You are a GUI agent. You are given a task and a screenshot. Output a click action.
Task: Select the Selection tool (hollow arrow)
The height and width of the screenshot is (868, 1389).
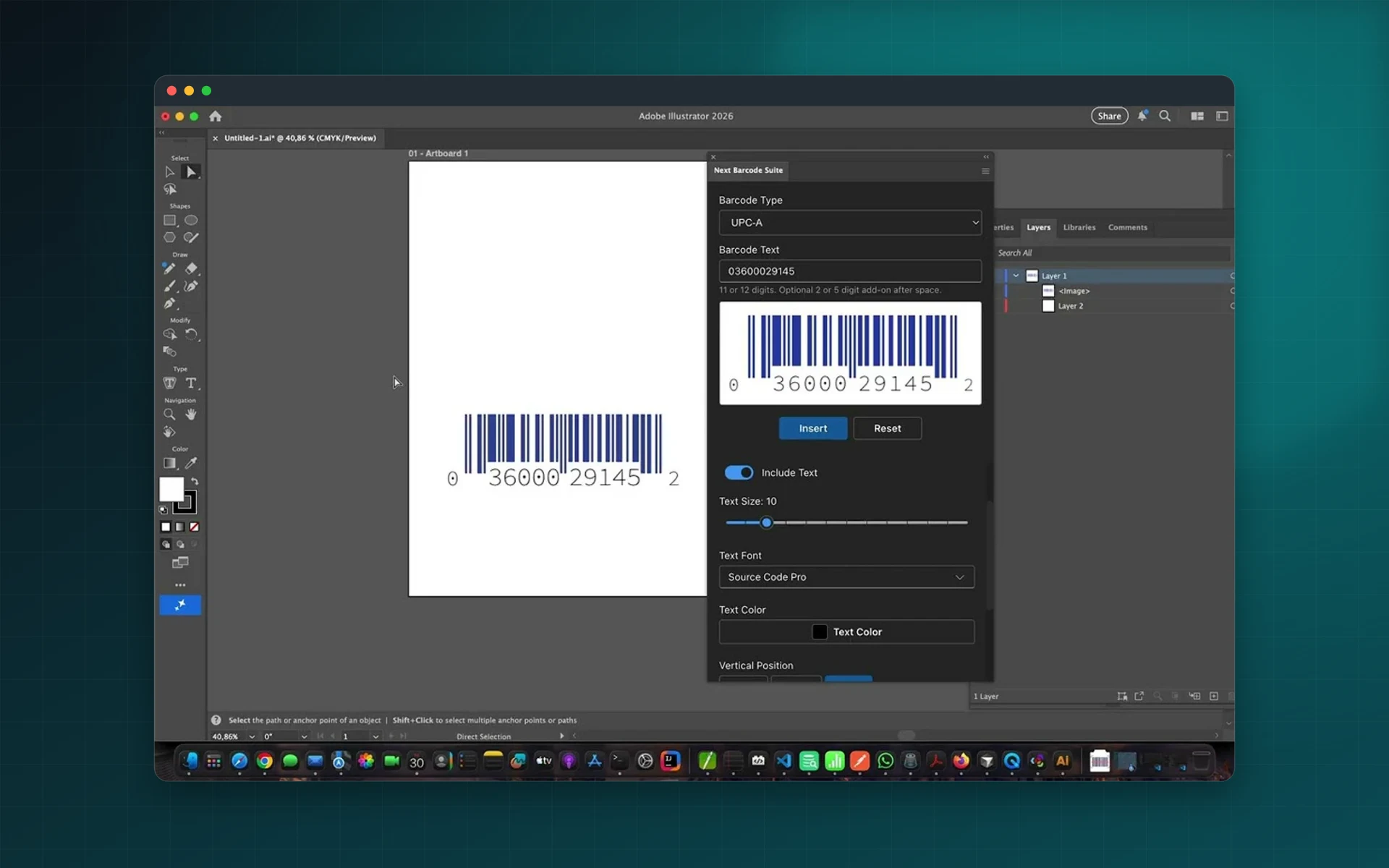click(169, 172)
